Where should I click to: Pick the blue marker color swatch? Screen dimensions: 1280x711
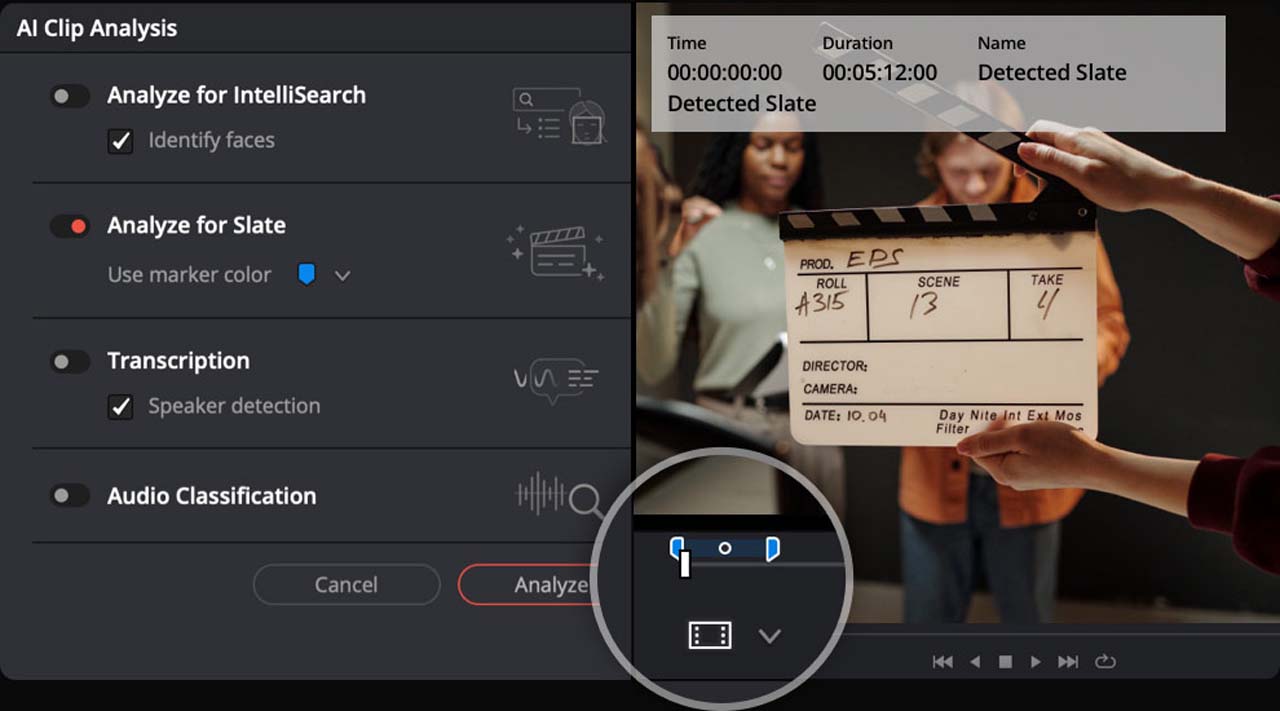(307, 274)
